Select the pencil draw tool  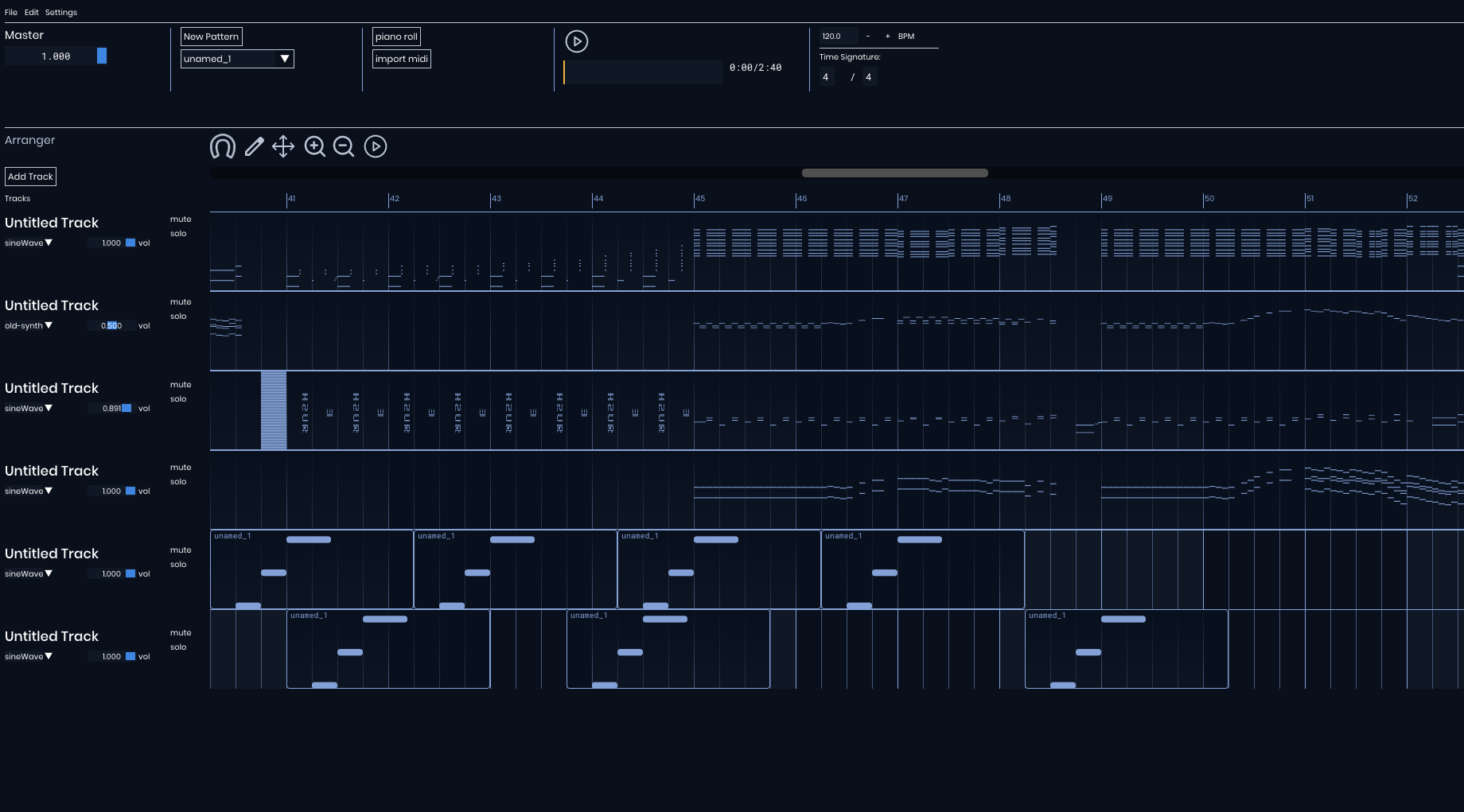pos(253,146)
